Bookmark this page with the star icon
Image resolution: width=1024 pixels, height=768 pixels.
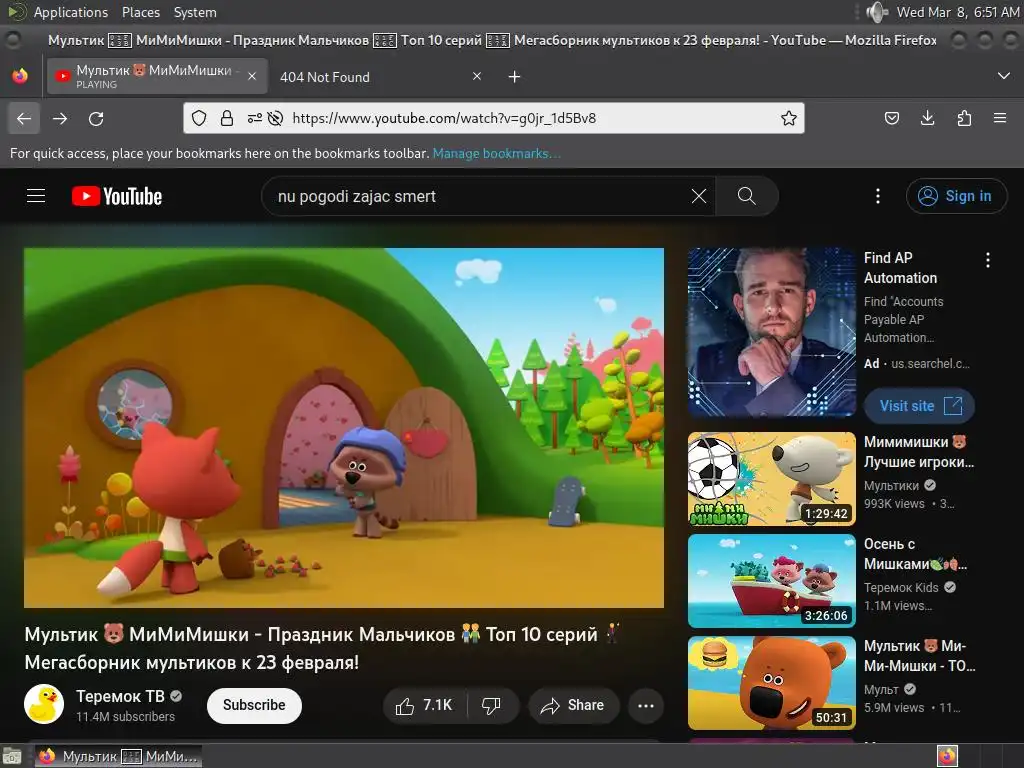click(x=788, y=118)
